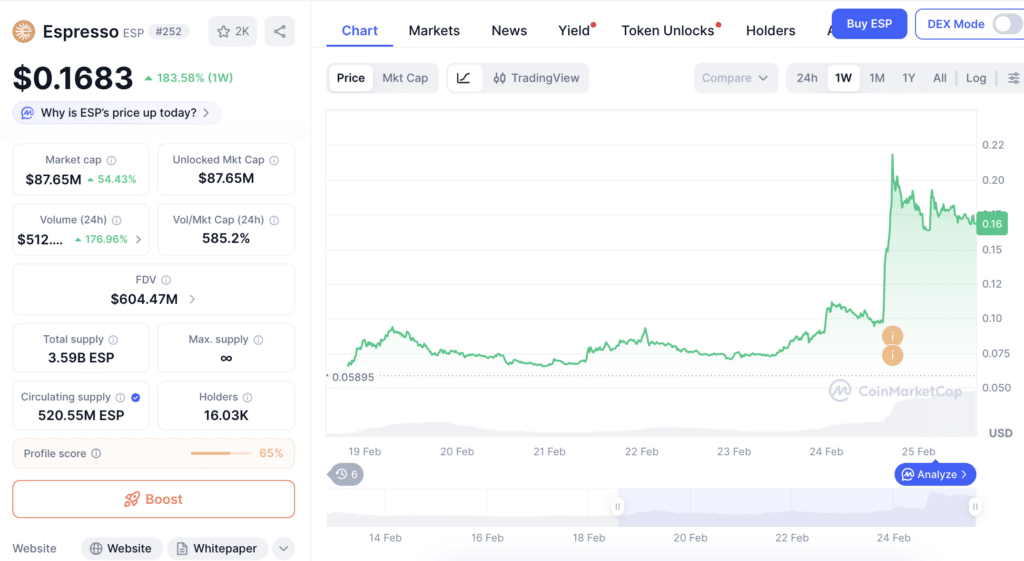Click the Espresso coin logo icon

point(24,31)
